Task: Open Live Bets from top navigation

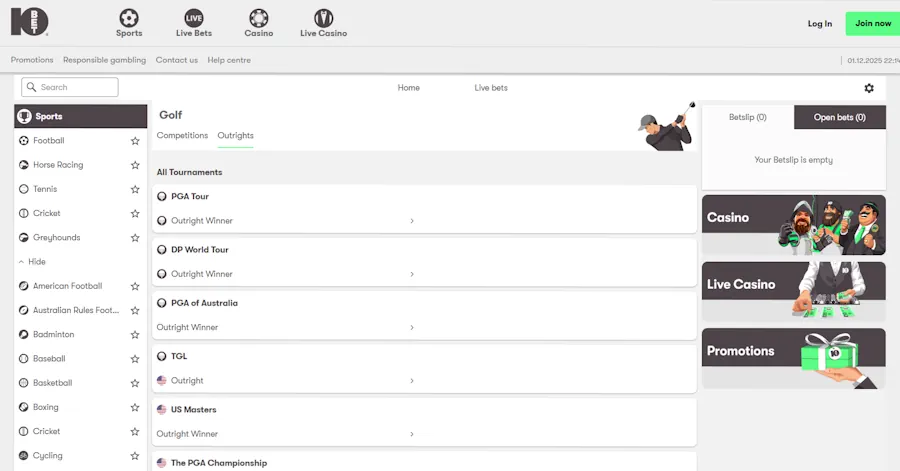Action: click(194, 18)
